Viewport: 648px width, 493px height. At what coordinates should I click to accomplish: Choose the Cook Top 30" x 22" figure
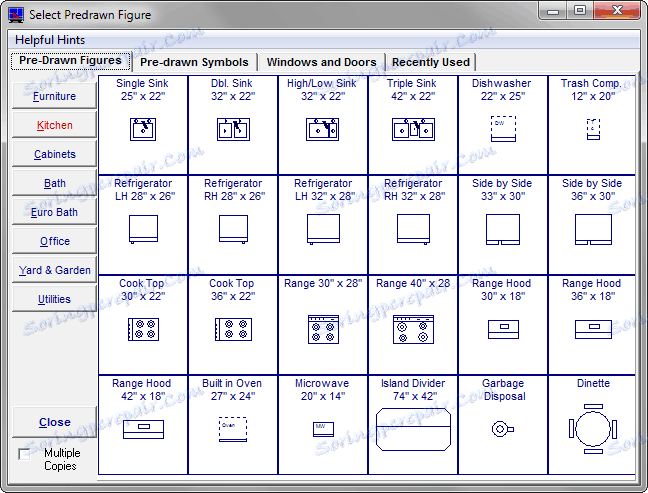(143, 325)
